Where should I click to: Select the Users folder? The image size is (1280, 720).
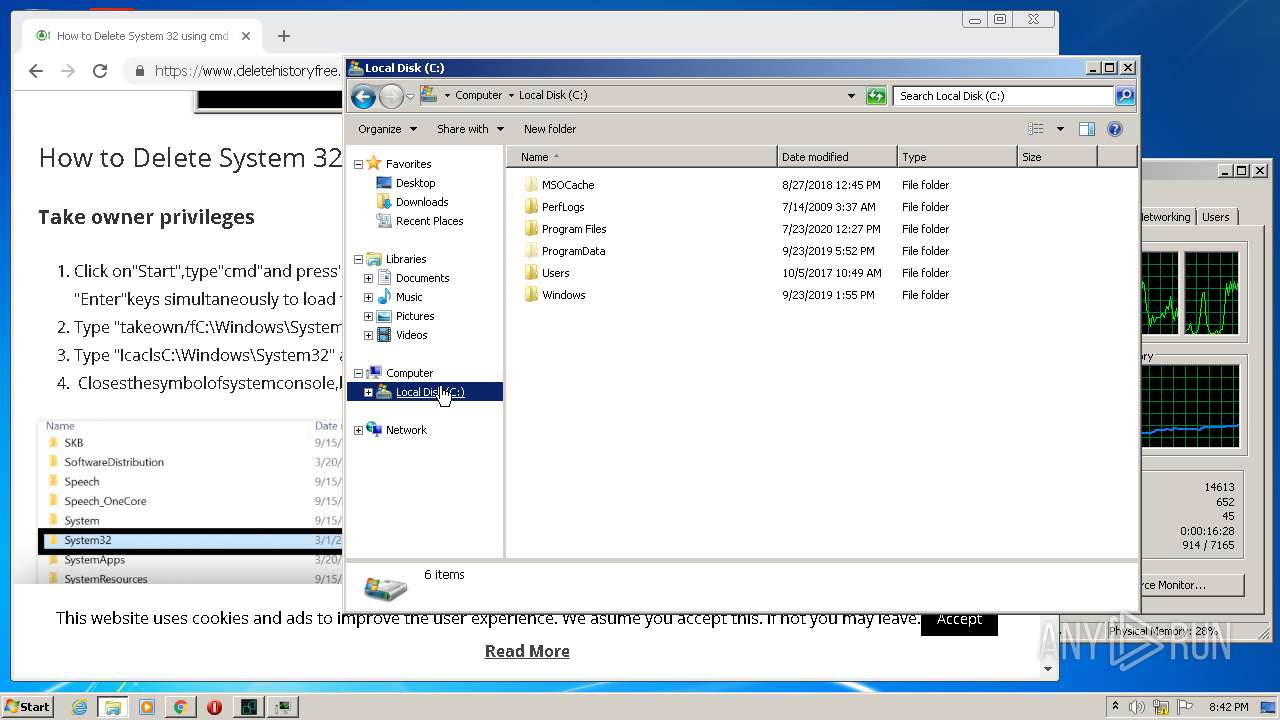pos(555,273)
